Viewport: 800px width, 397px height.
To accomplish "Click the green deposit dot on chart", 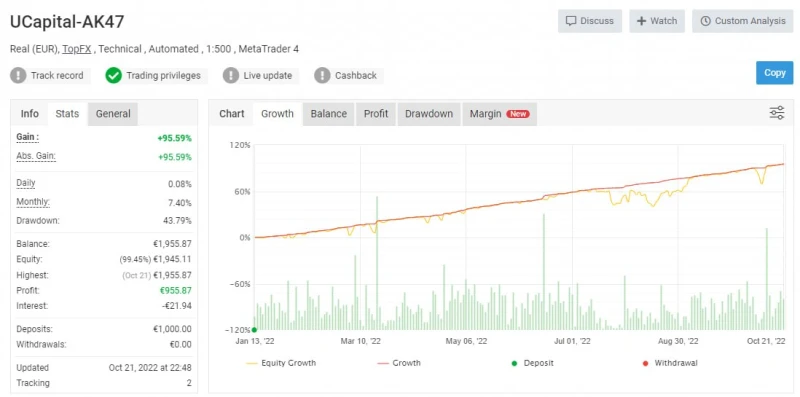I will 254,330.
